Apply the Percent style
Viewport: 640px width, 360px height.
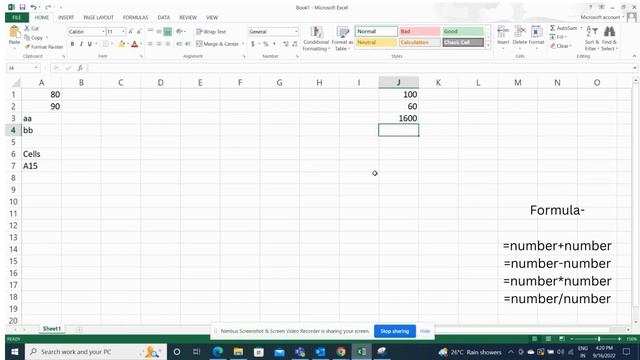266,44
